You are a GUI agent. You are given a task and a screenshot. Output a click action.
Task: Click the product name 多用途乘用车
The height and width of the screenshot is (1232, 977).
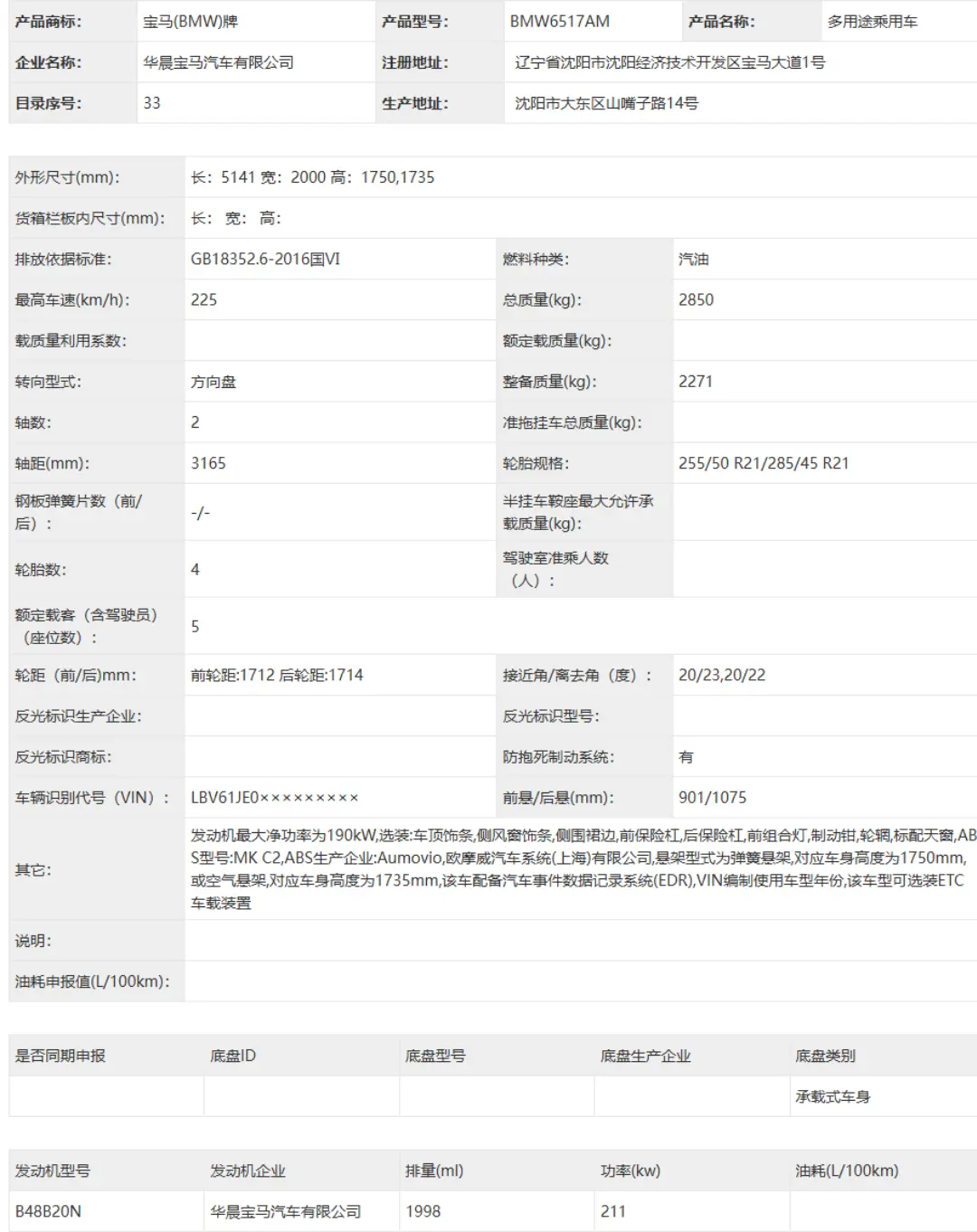(872, 22)
